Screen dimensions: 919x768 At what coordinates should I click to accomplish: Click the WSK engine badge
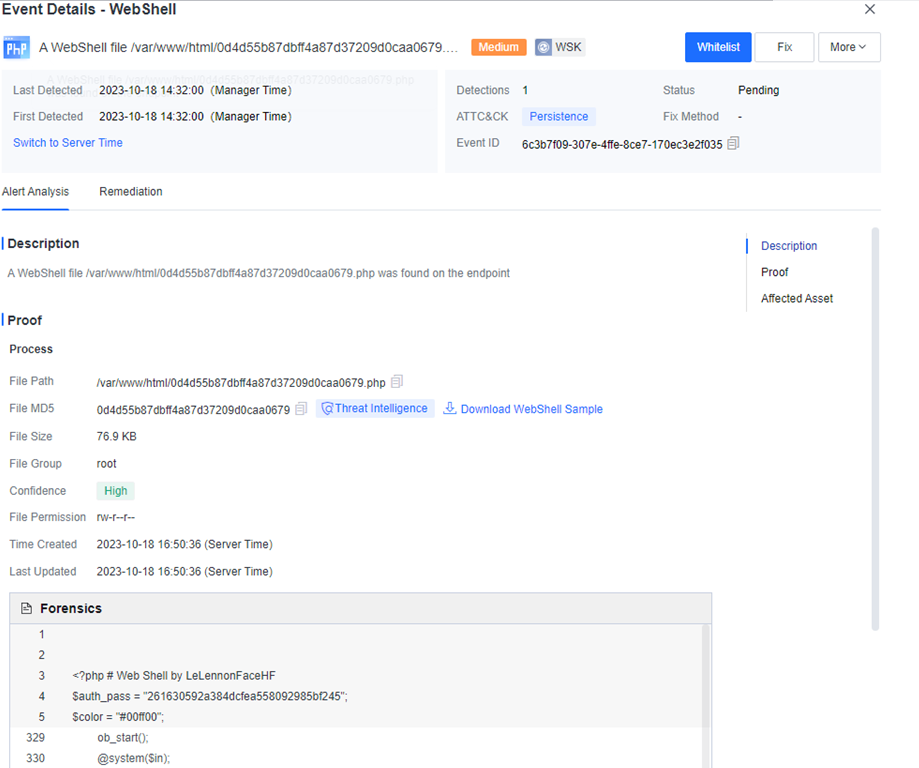tap(559, 47)
